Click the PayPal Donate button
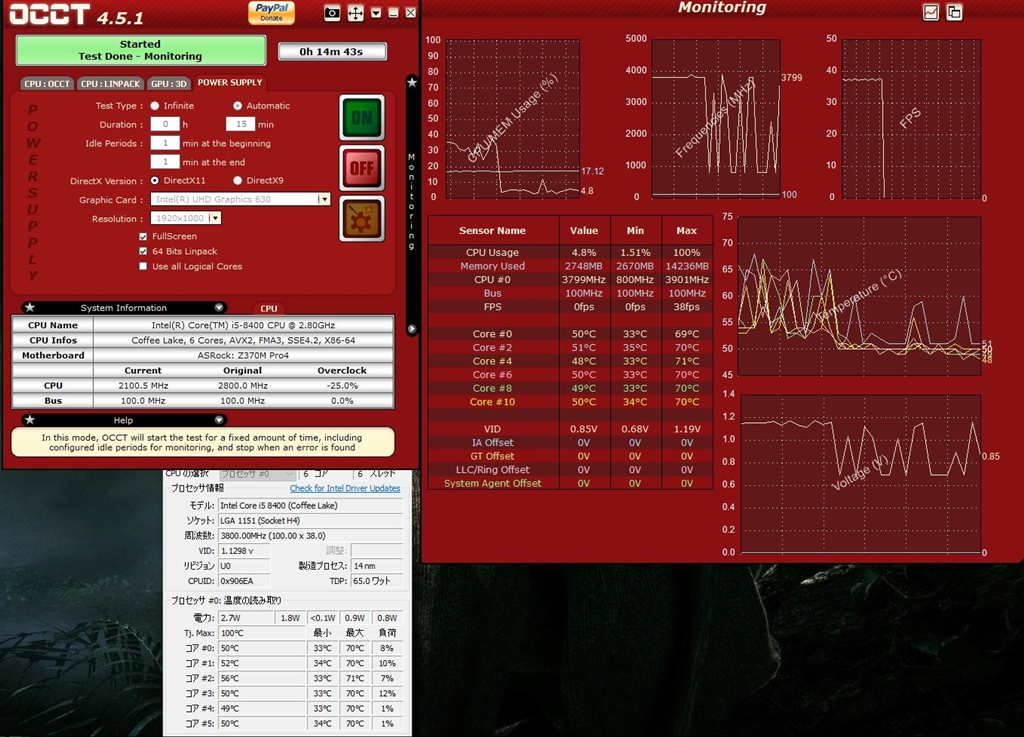1024x737 pixels. [272, 12]
